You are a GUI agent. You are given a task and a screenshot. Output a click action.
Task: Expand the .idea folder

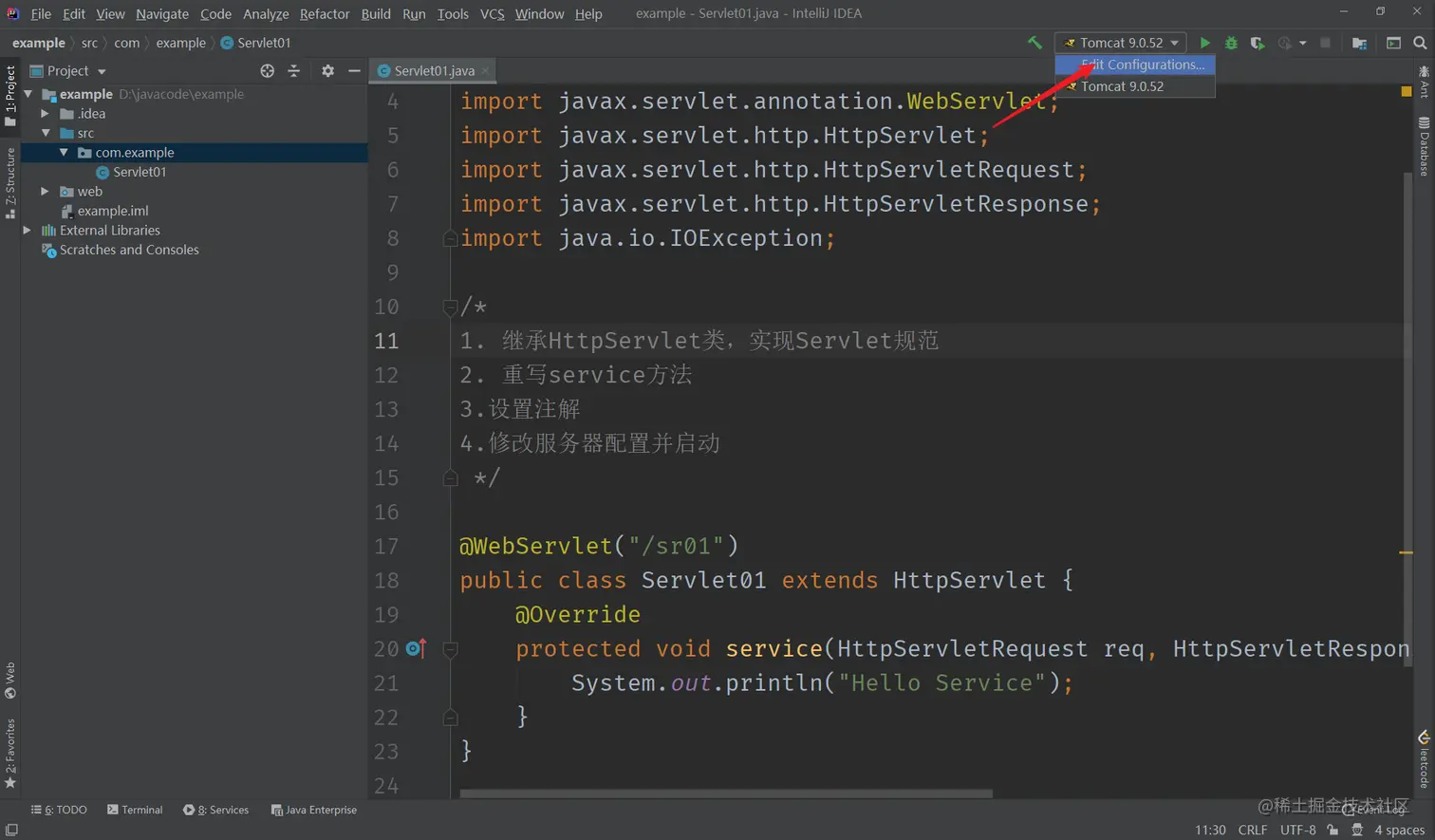45,113
